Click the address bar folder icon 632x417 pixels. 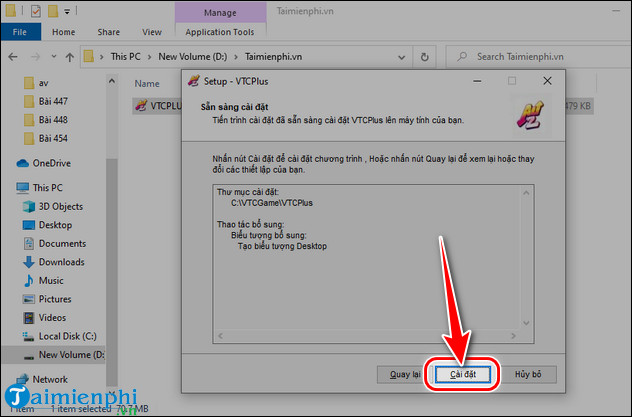89,56
